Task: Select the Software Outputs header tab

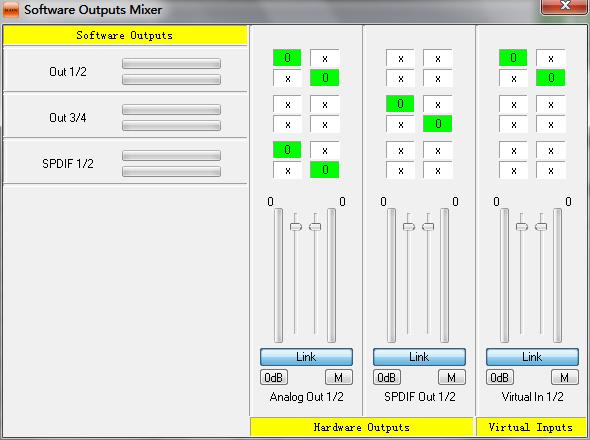Action: tap(125, 35)
